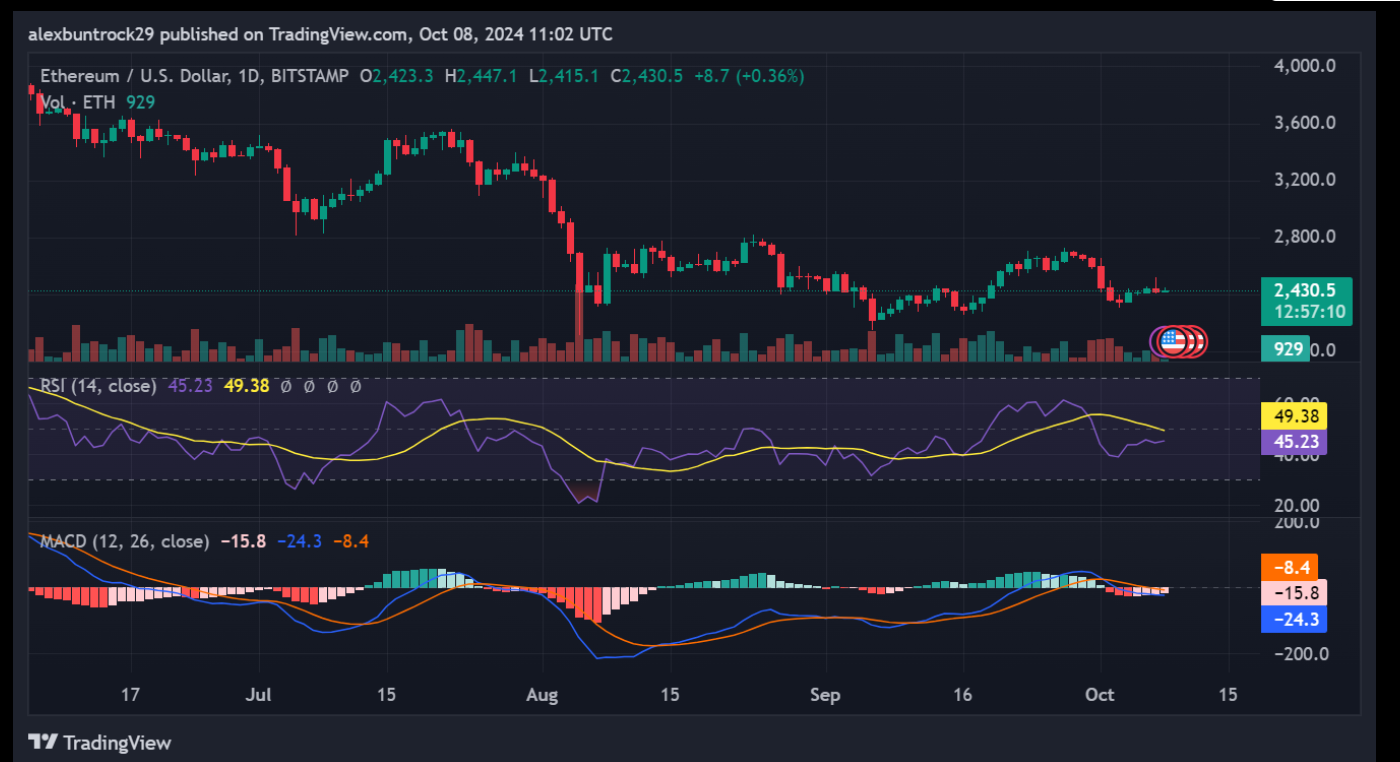This screenshot has width=1400, height=762.
Task: Click the +8.7 (+0.36%) change value
Action: (747, 76)
